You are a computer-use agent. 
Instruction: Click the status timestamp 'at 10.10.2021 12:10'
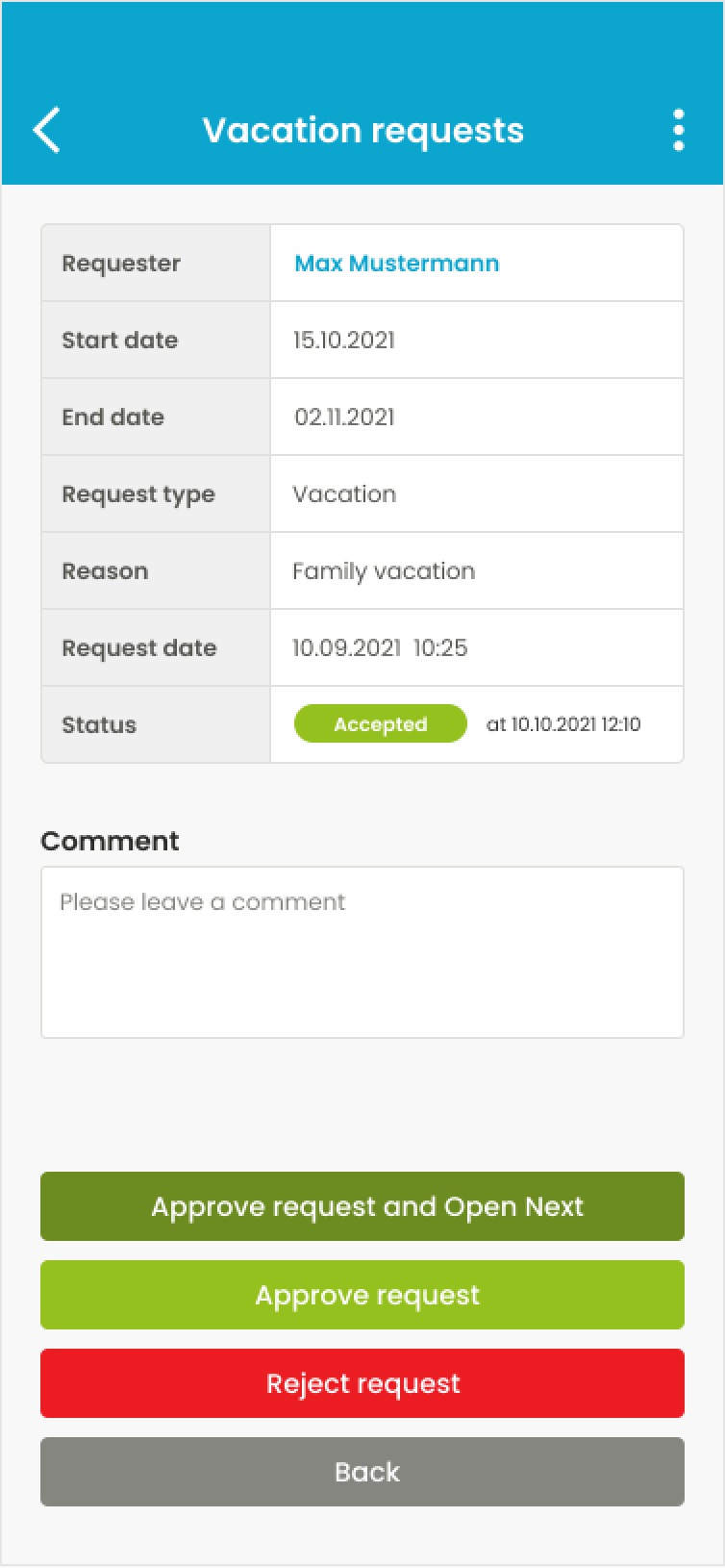[563, 724]
